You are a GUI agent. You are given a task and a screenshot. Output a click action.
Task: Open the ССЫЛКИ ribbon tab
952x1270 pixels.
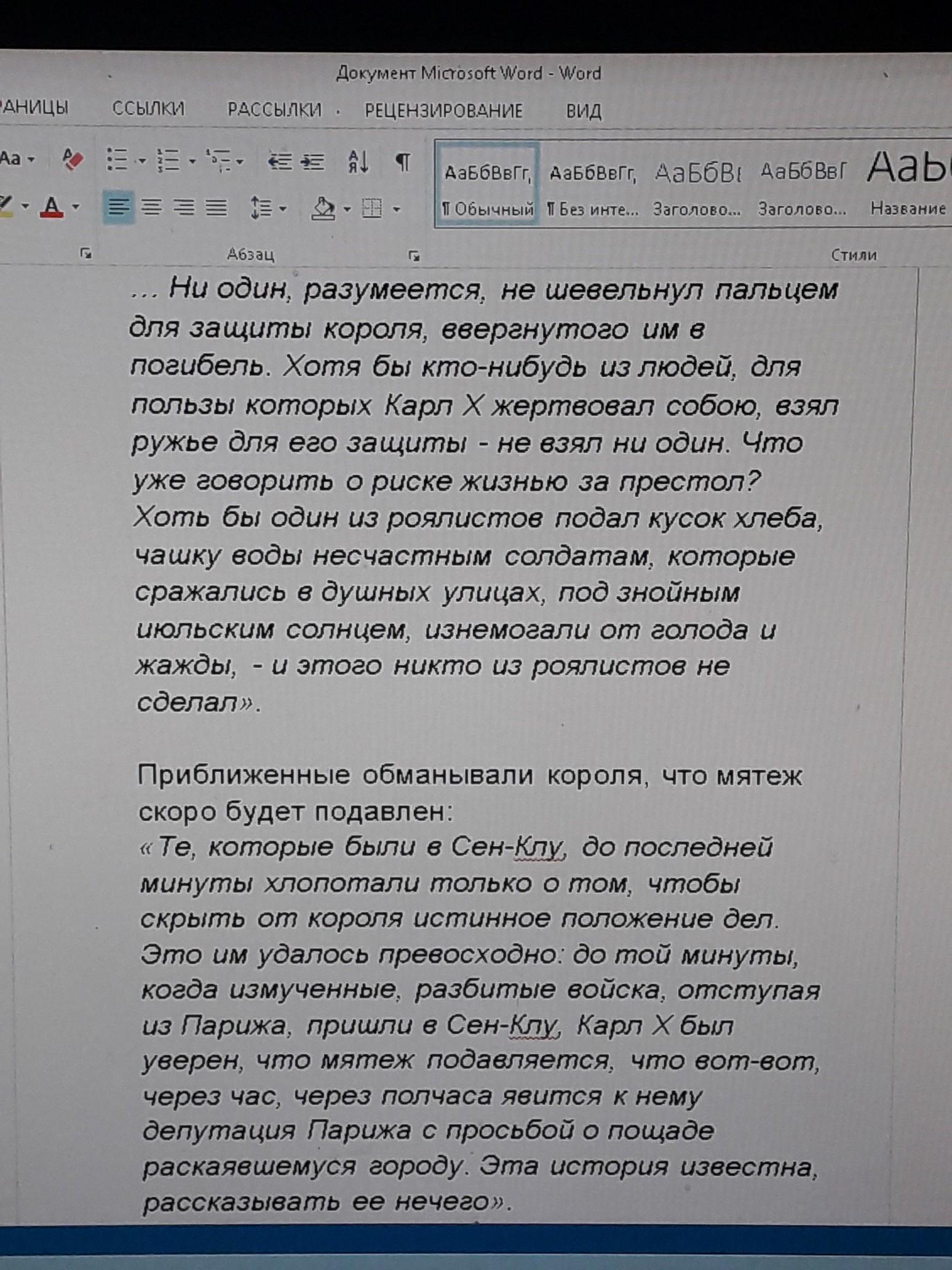pyautogui.click(x=148, y=109)
